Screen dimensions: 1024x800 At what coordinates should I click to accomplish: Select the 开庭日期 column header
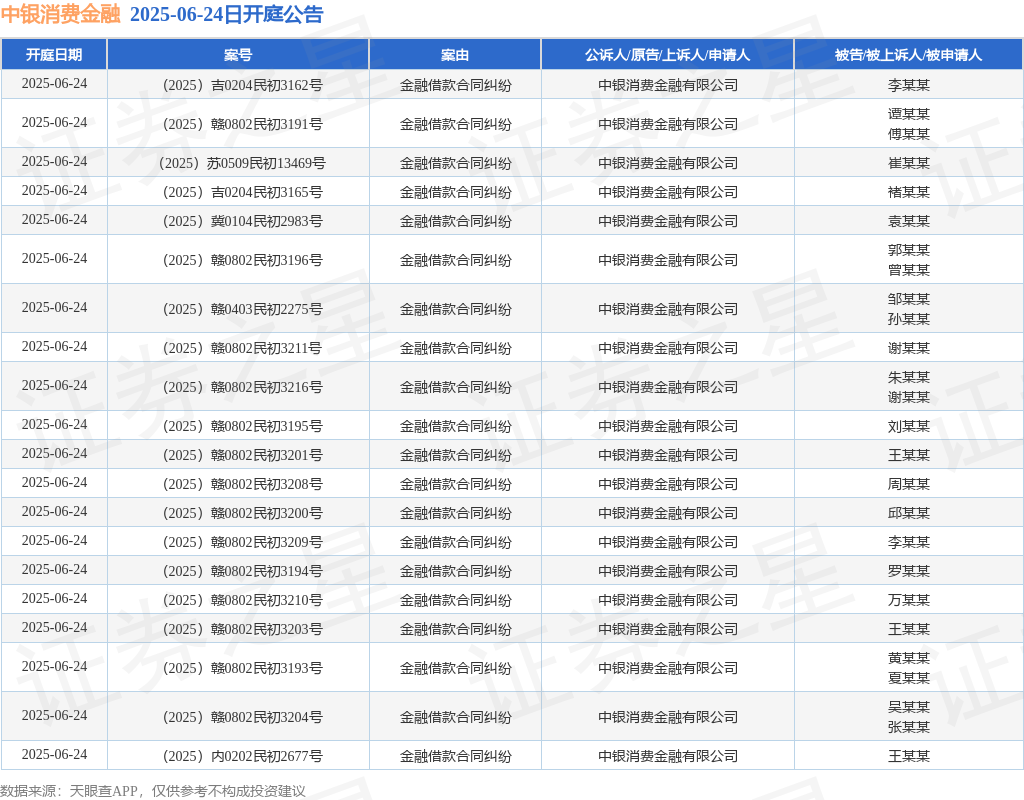tap(54, 55)
